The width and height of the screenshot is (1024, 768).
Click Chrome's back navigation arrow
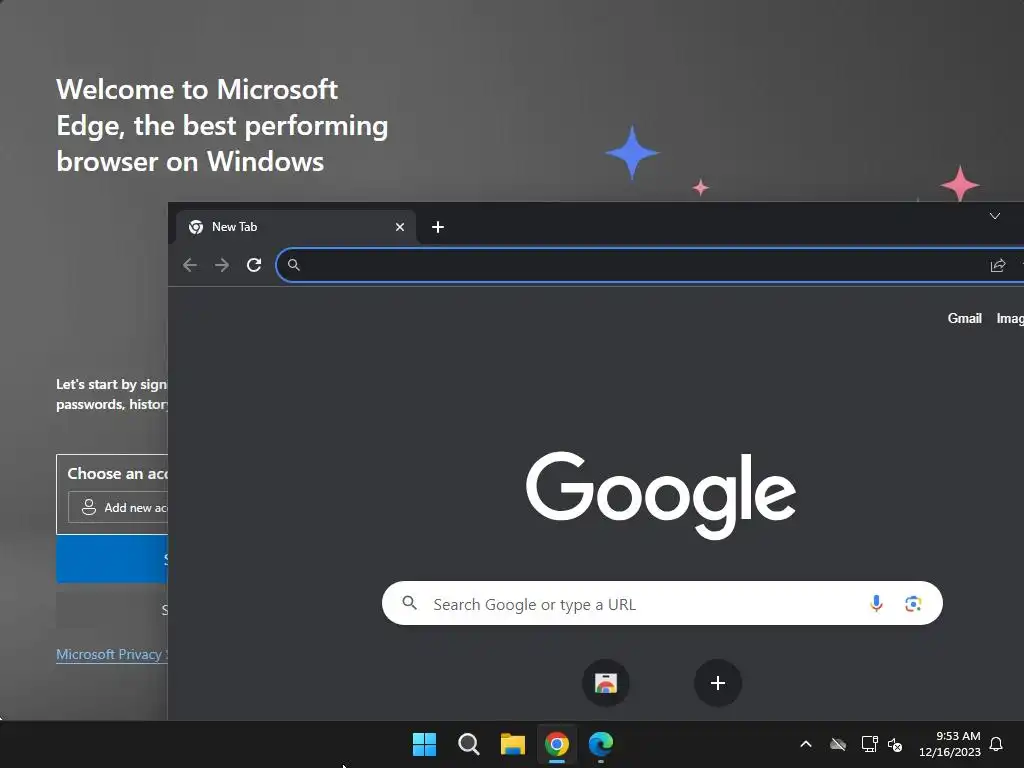(190, 265)
